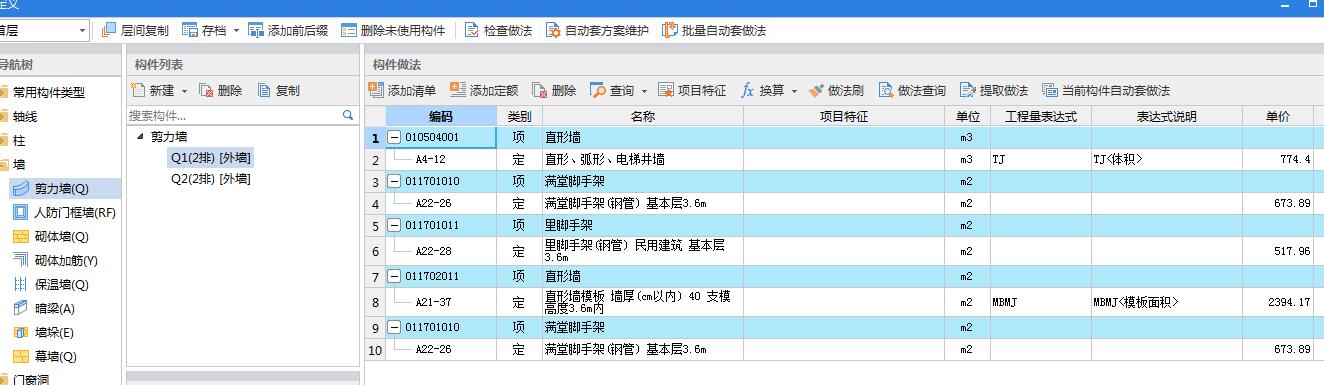This screenshot has height=385, width=1324.
Task: Click the 换算 fx icon
Action: click(747, 90)
